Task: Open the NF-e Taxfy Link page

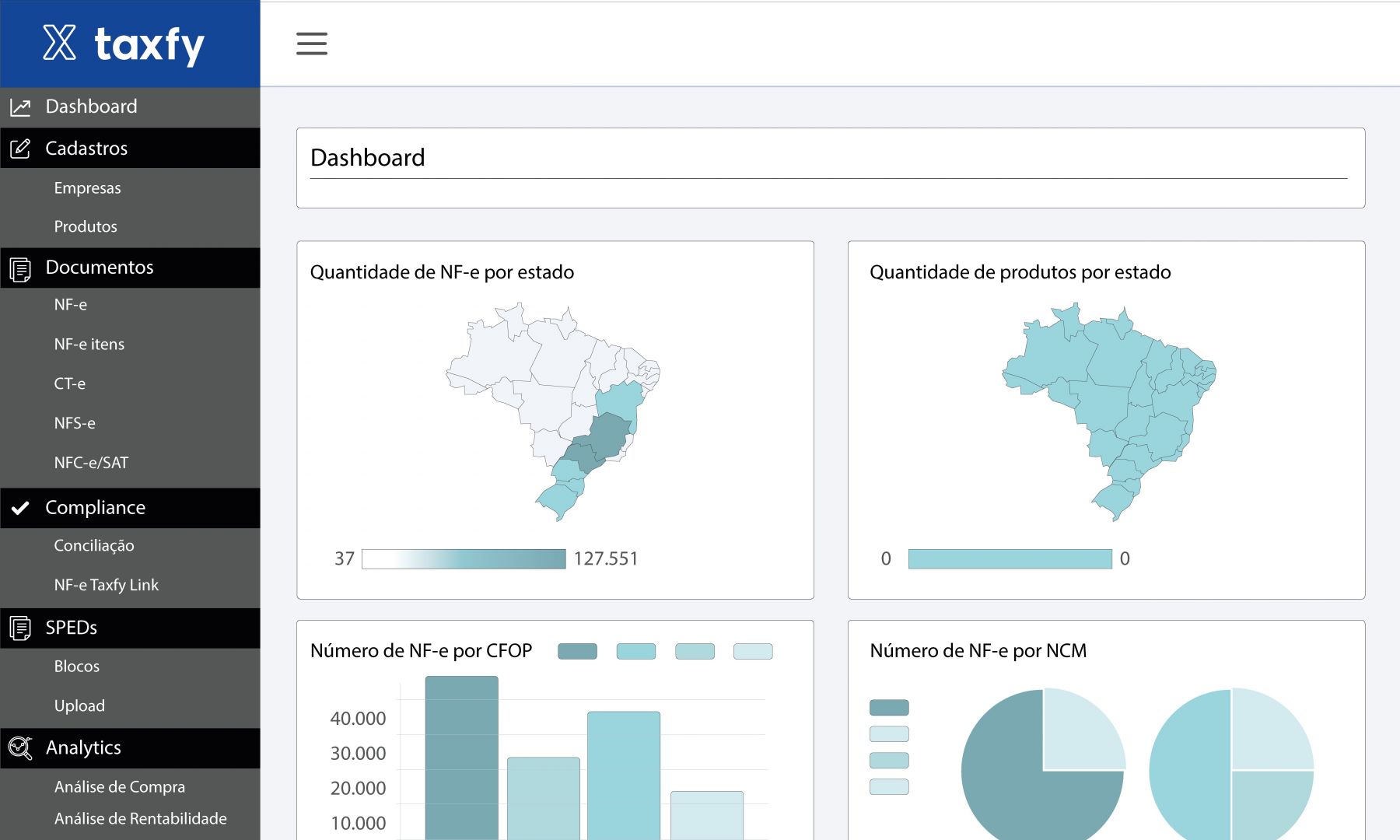Action: coord(107,585)
